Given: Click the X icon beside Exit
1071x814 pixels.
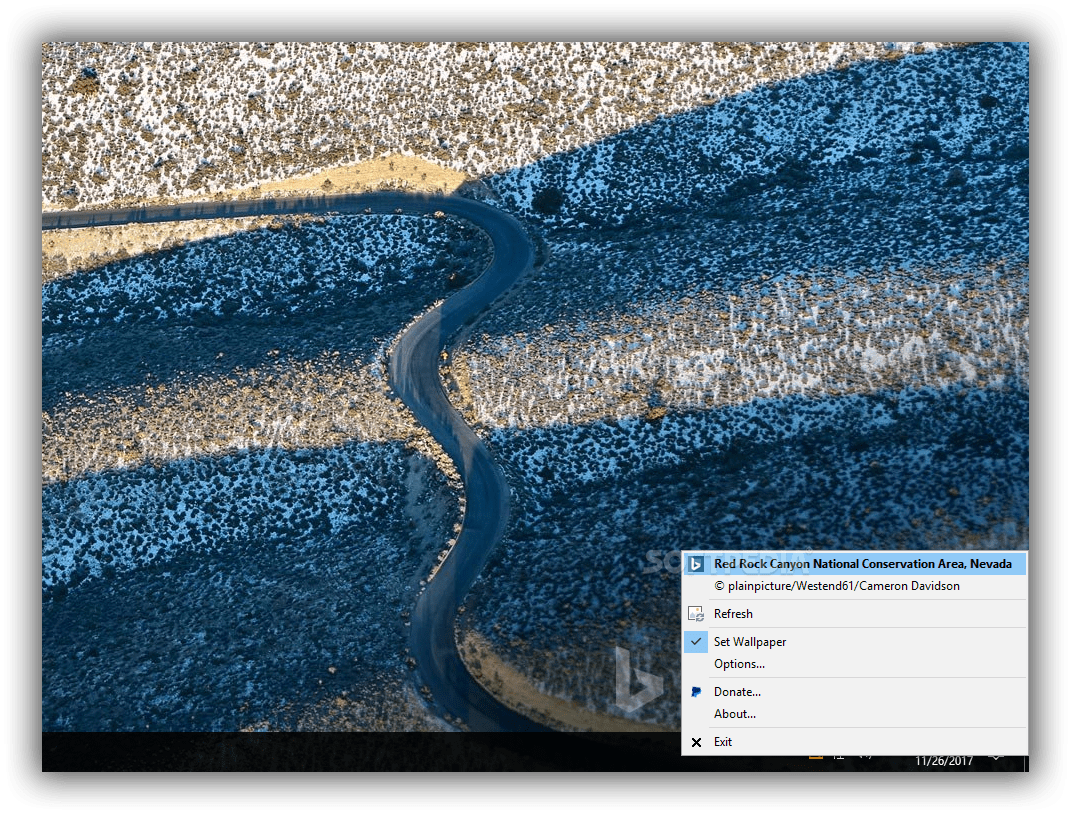Looking at the screenshot, I should pyautogui.click(x=696, y=742).
